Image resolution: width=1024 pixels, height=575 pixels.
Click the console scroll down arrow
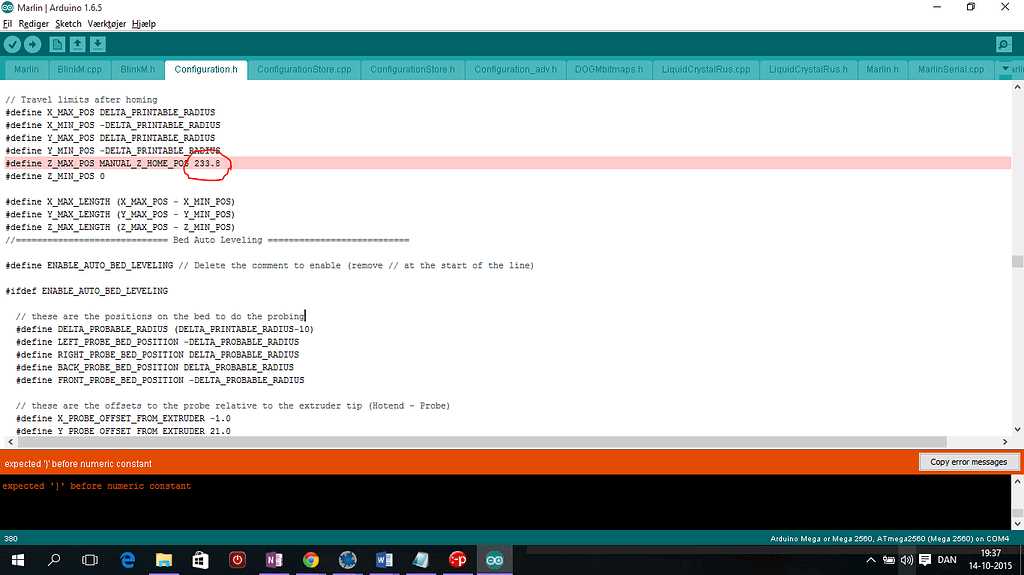tap(1017, 523)
